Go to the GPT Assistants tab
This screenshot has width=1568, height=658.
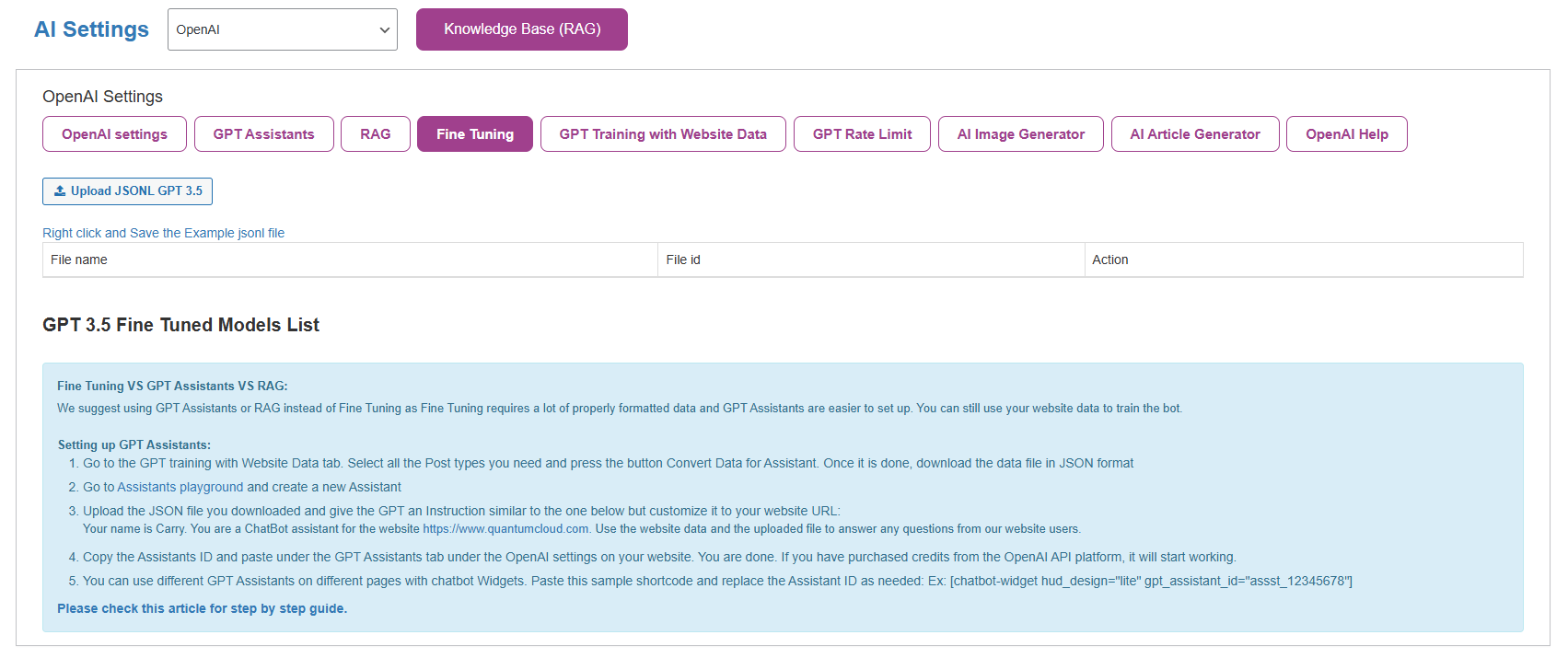click(263, 134)
